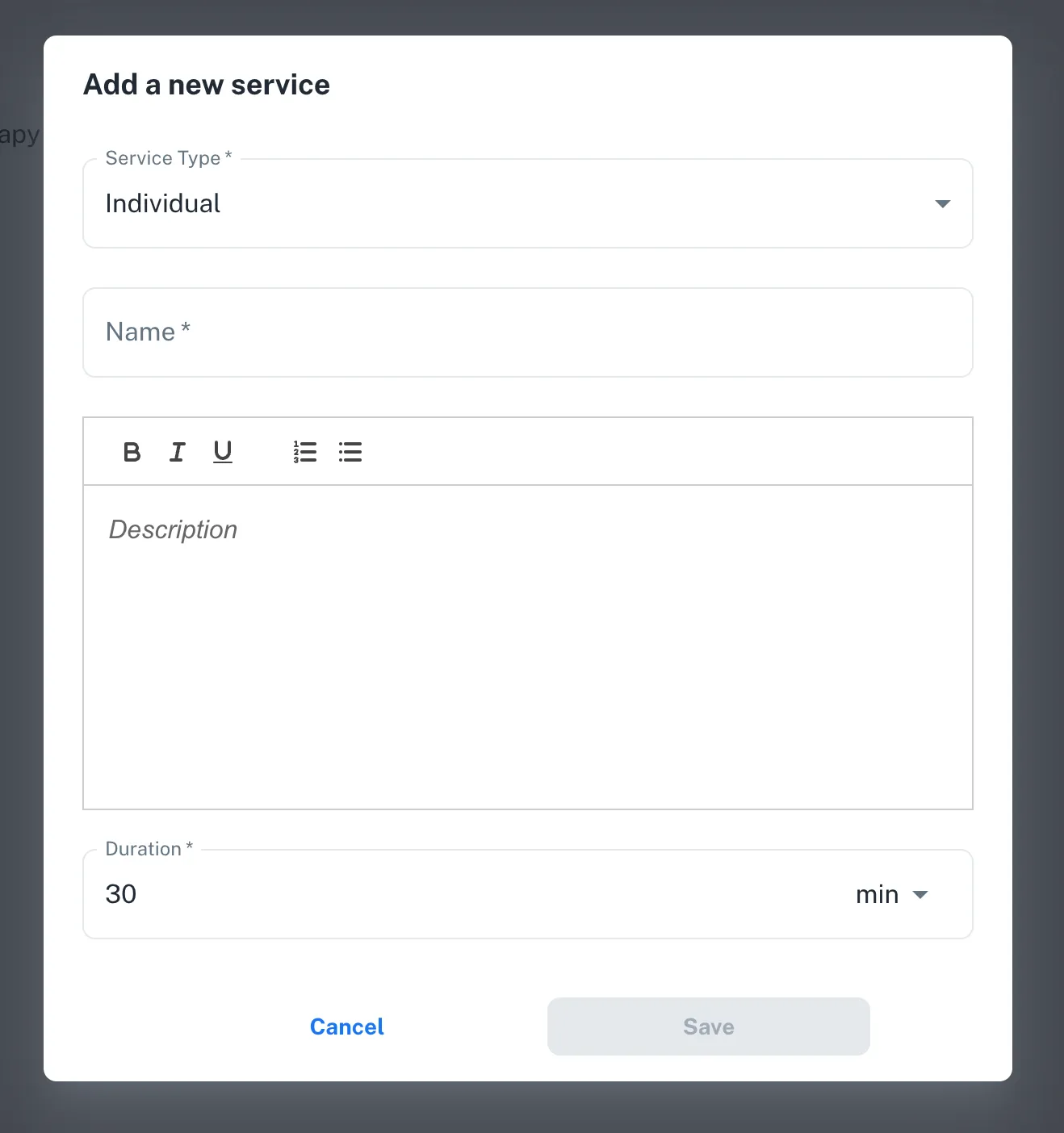Viewport: 1064px width, 1133px height.
Task: Click inside the Description text area
Action: (x=527, y=646)
